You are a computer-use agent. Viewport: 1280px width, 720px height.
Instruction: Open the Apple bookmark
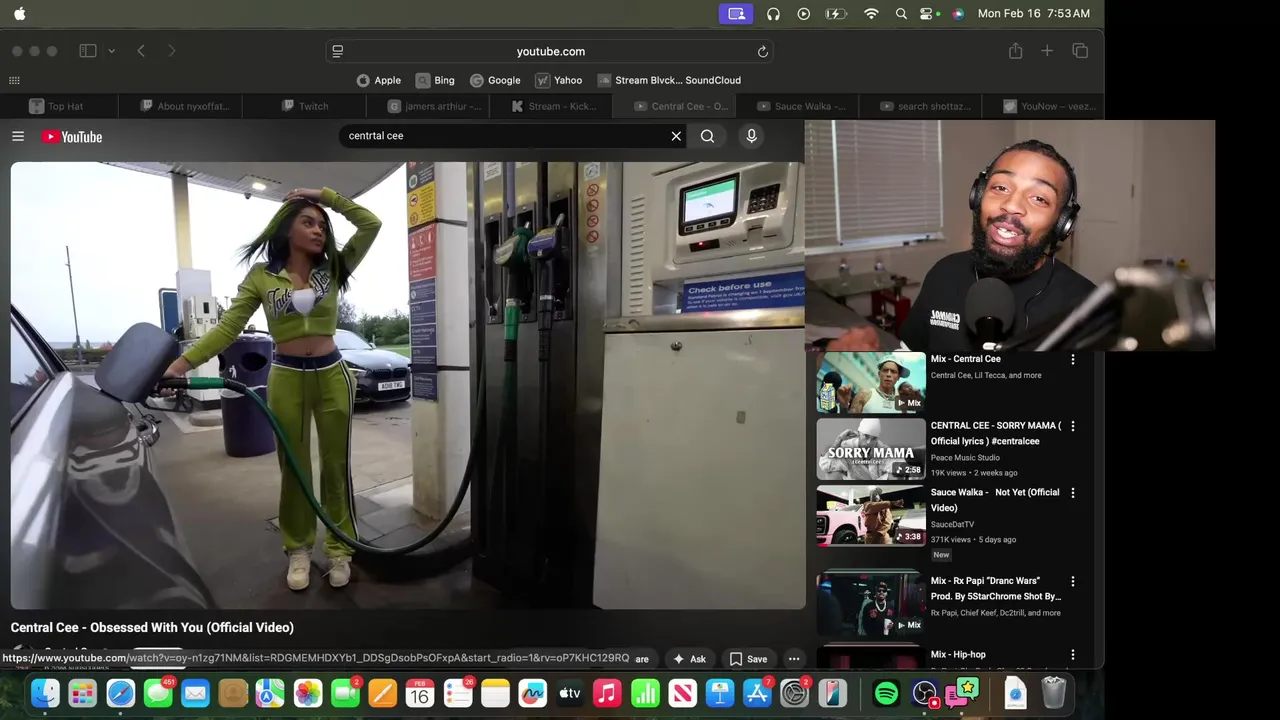click(x=379, y=80)
